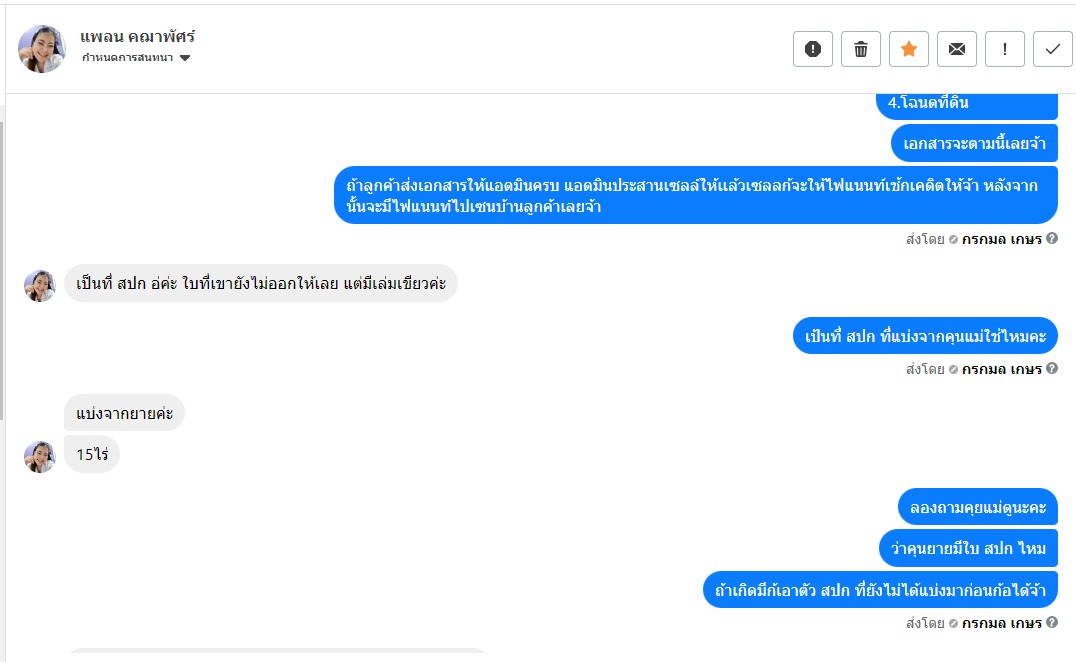Click the sender avatar beside 'เป็นที่ สปก' message
1076x662 pixels.
pyautogui.click(x=40, y=285)
